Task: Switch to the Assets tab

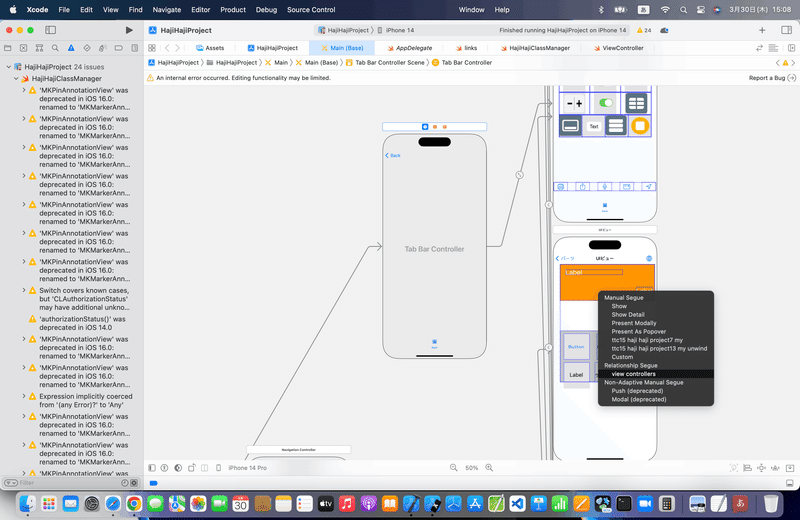Action: pos(210,48)
